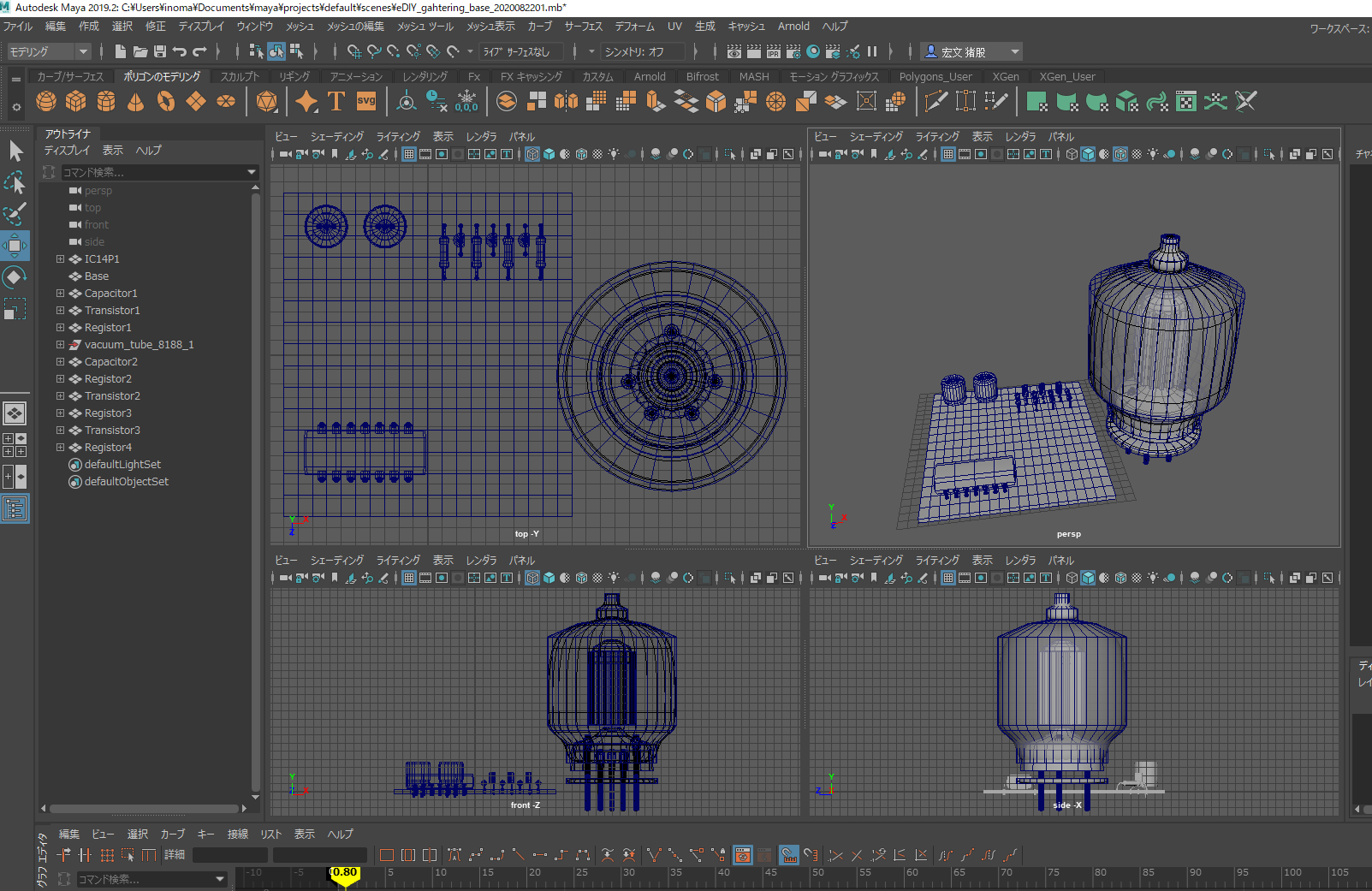
Task: Select the polygon Type text tool
Action: pos(336,102)
